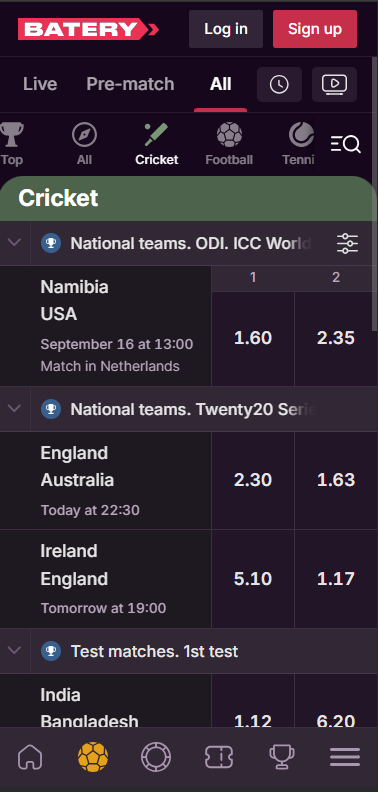Switch to the Live tab
This screenshot has width=378, height=792.
click(x=40, y=84)
